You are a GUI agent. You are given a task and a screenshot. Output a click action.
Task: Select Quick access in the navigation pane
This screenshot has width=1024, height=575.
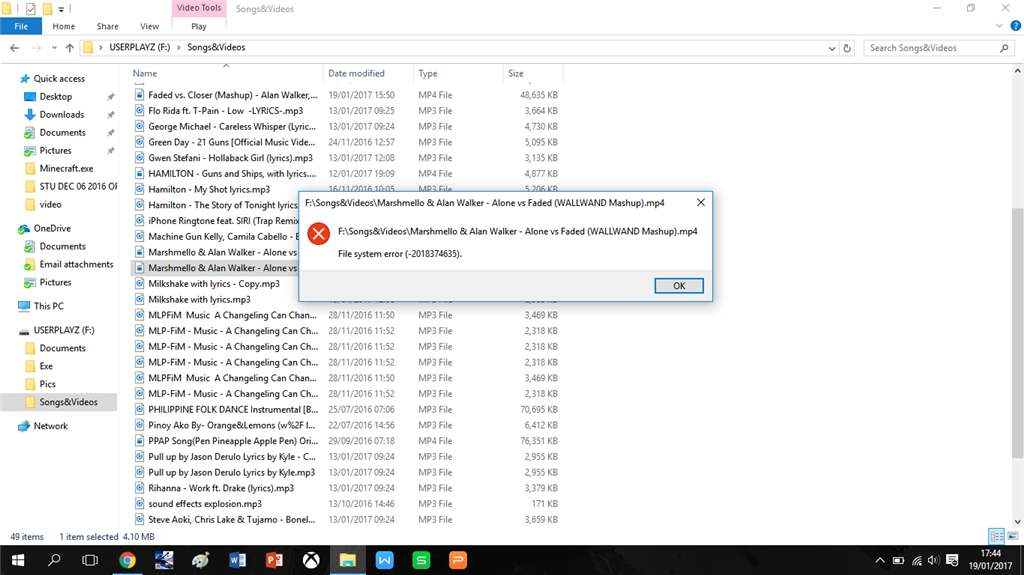pos(59,78)
